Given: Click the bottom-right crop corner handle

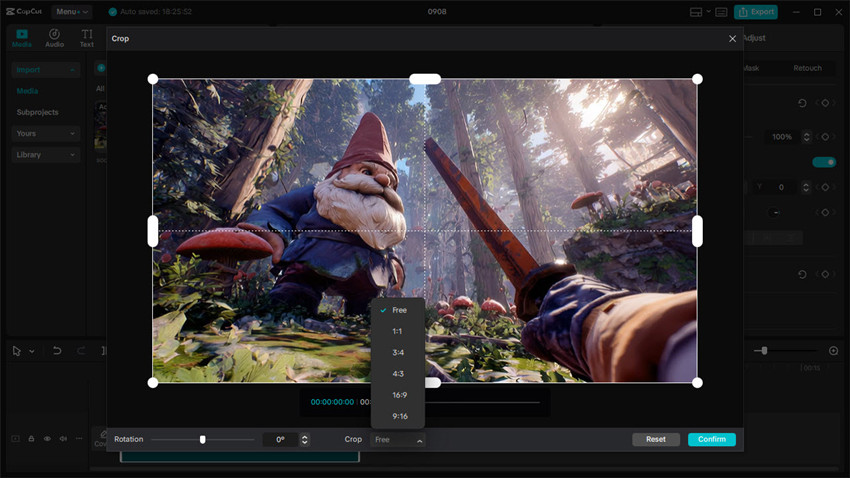Looking at the screenshot, I should point(697,383).
